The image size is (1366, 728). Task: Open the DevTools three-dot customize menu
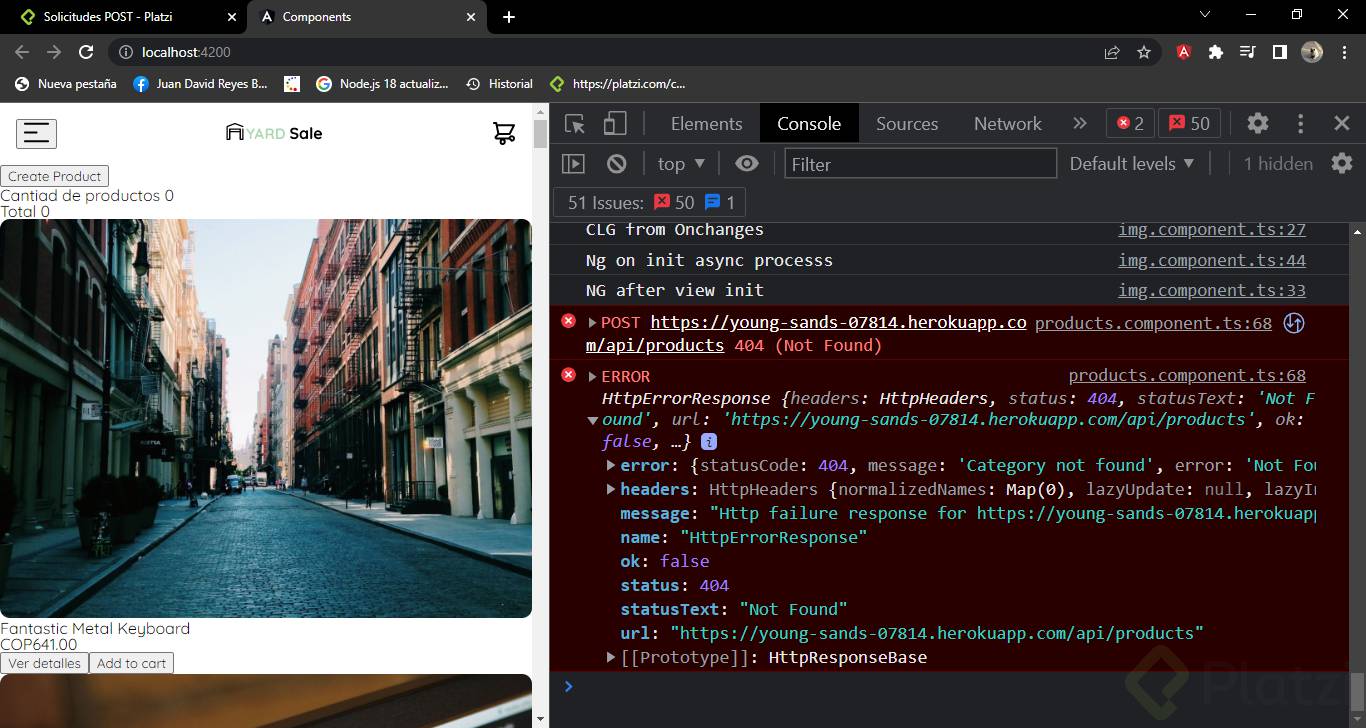(1299, 123)
